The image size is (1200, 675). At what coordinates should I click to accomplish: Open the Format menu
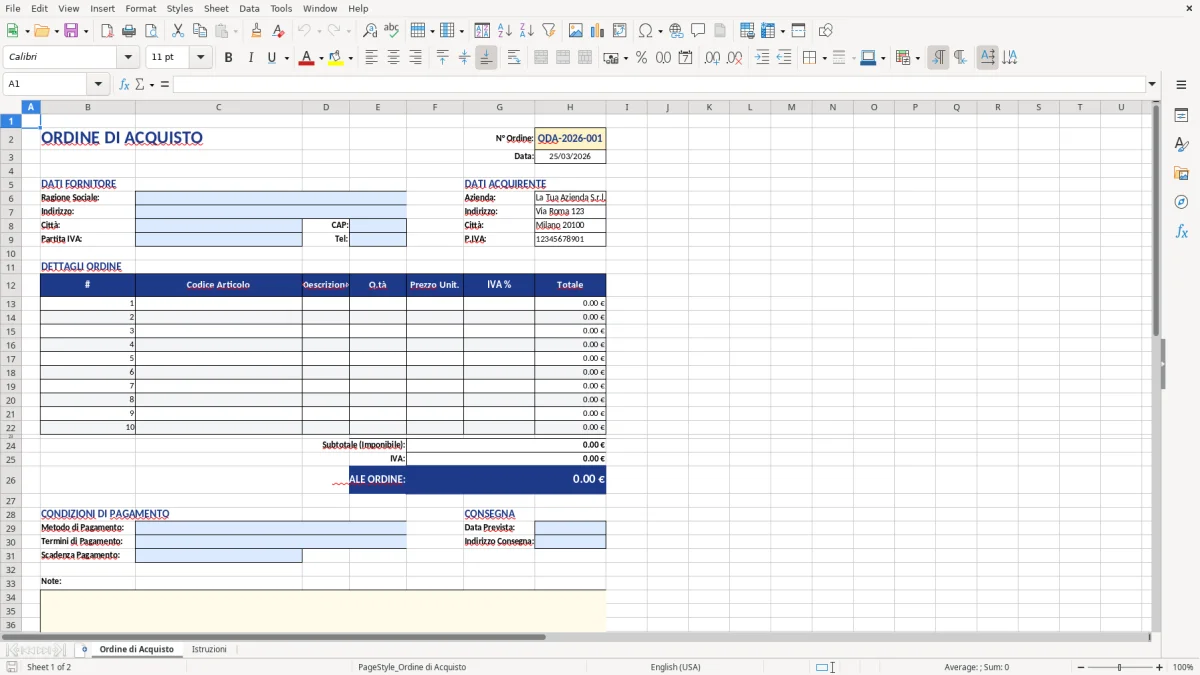point(140,8)
